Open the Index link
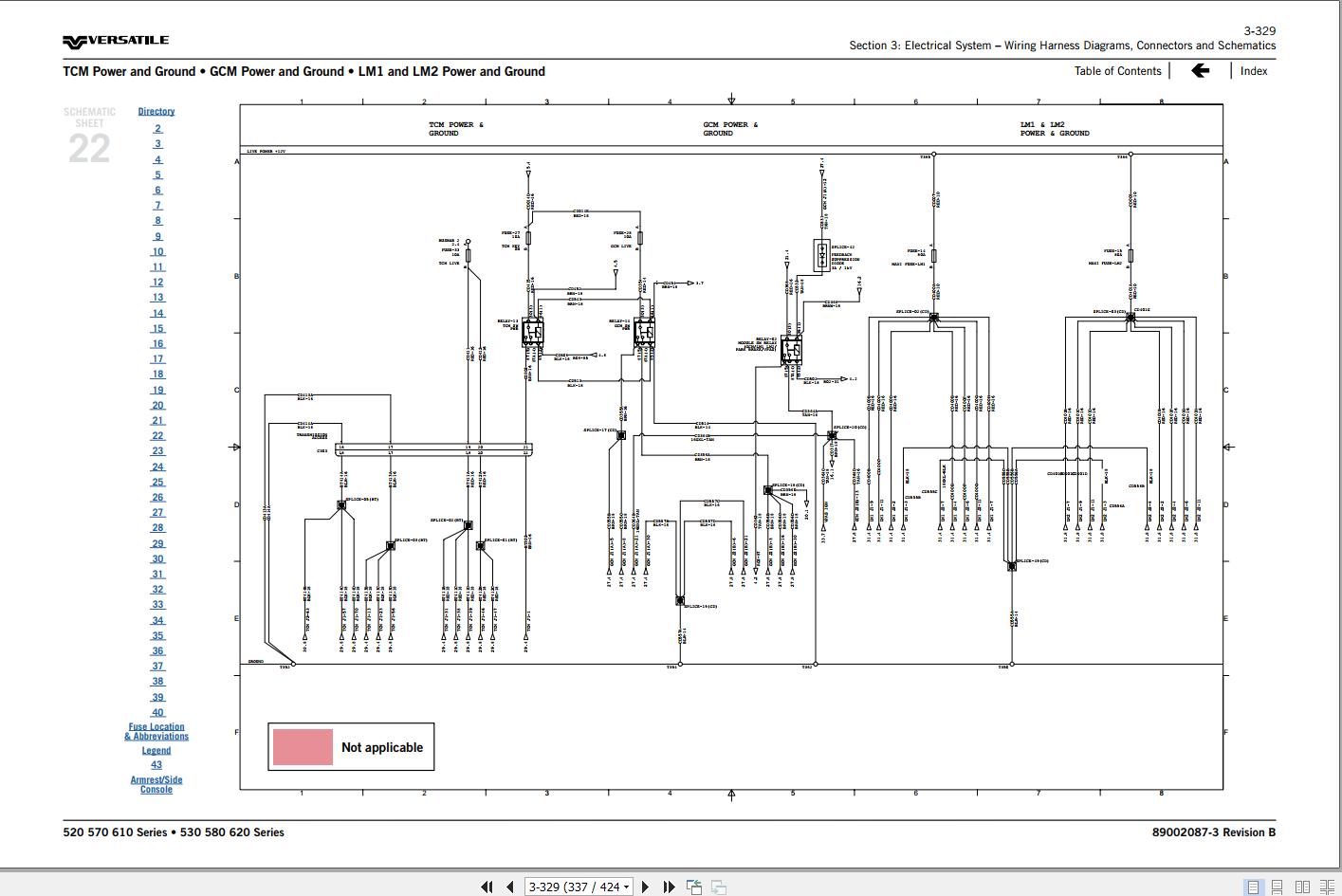This screenshot has width=1342, height=896. pos(1254,70)
